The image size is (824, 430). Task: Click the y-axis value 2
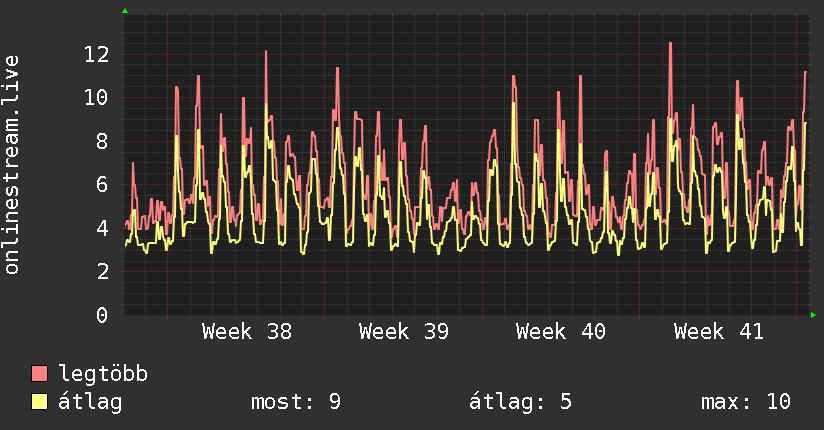coord(102,271)
